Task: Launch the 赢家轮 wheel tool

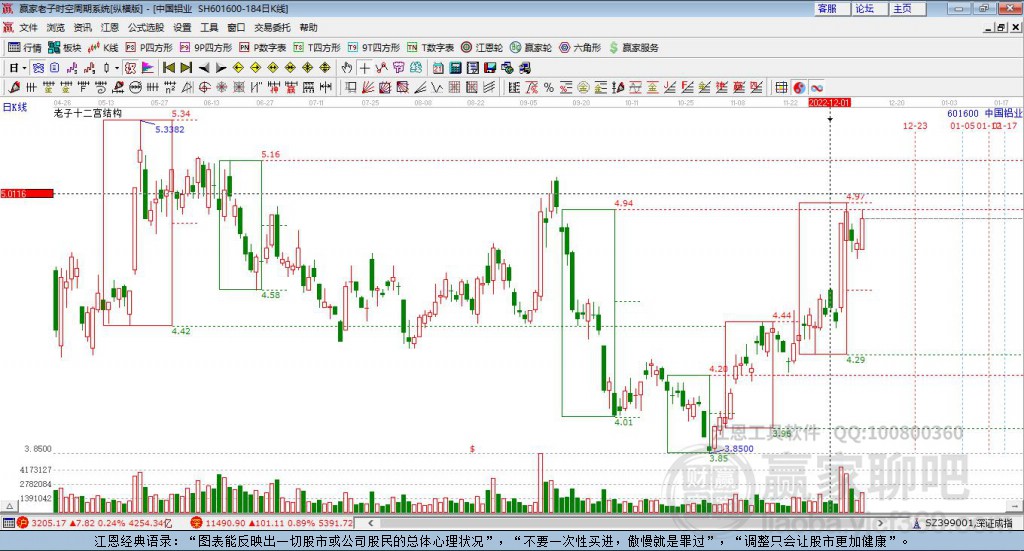Action: click(x=531, y=48)
